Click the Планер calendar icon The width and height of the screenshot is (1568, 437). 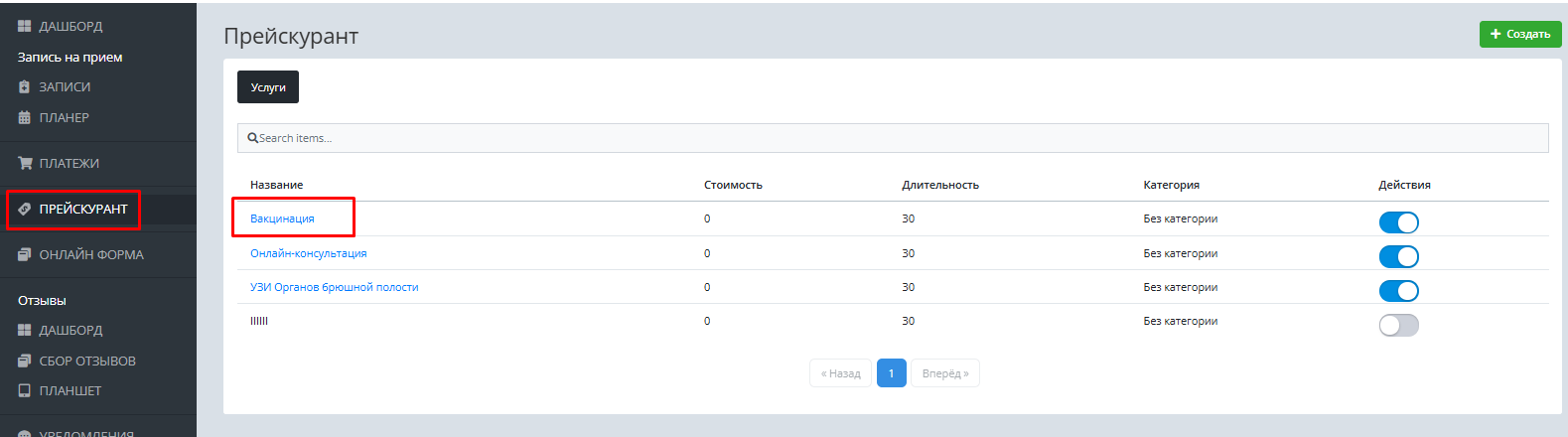coord(25,118)
